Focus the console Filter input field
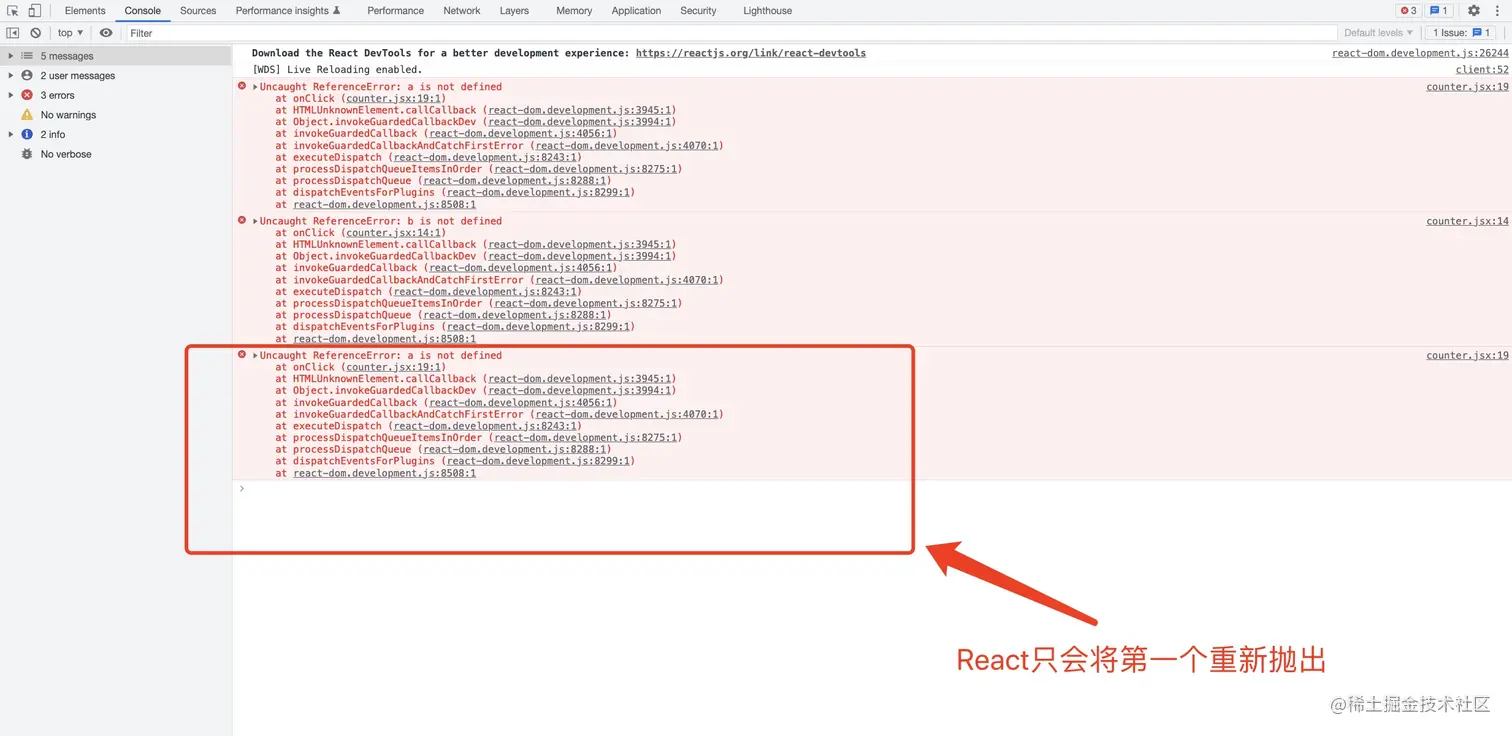1512x736 pixels. point(730,33)
